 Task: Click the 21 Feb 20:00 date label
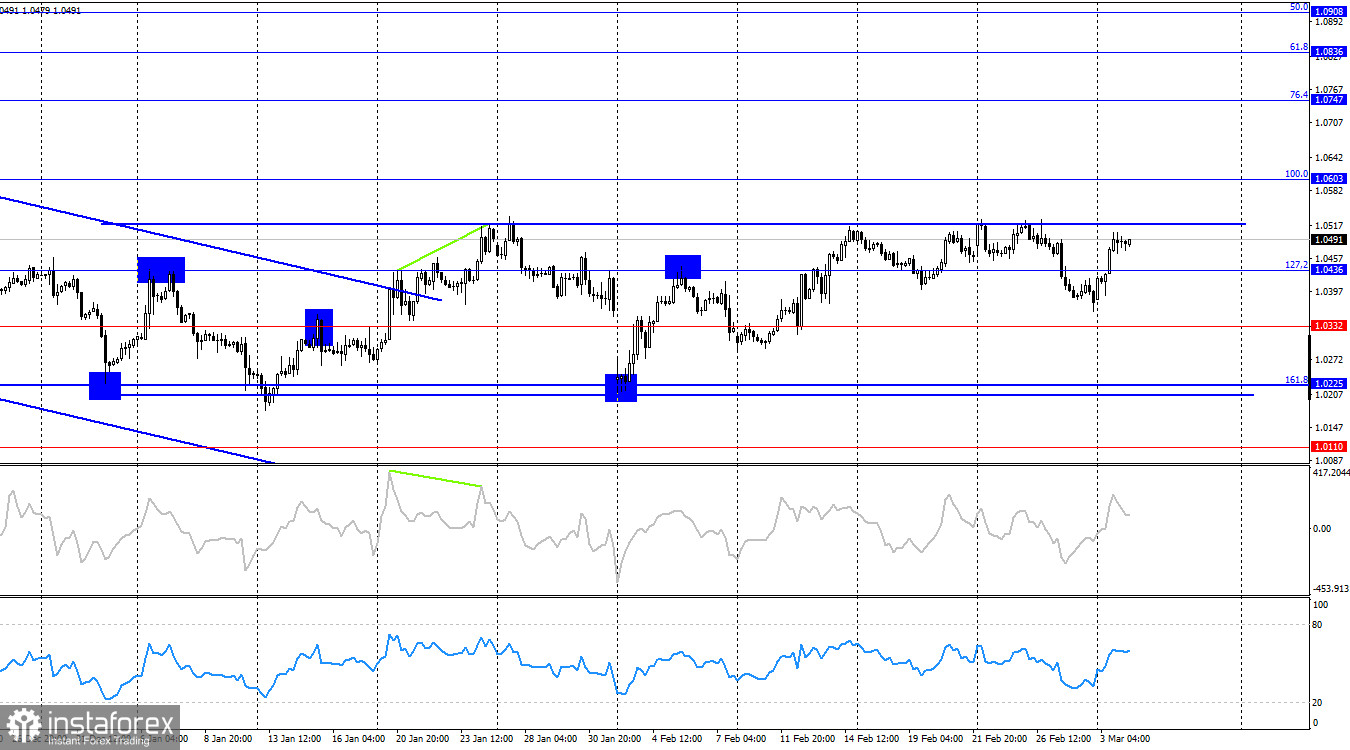(x=1001, y=740)
